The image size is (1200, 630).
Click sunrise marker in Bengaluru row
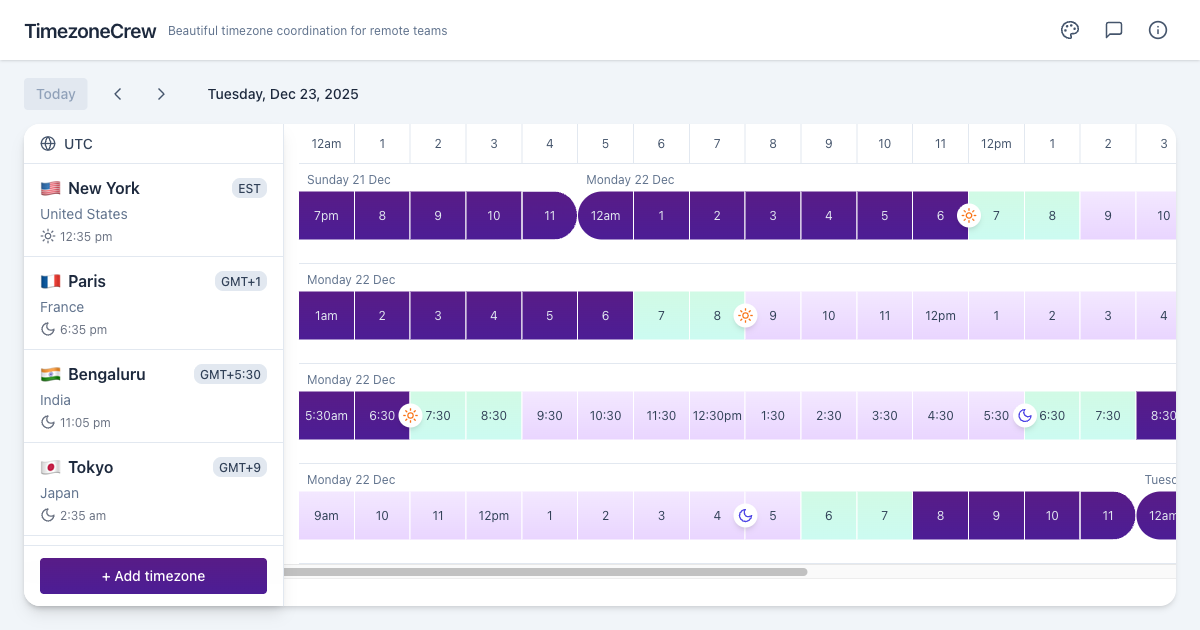410,415
